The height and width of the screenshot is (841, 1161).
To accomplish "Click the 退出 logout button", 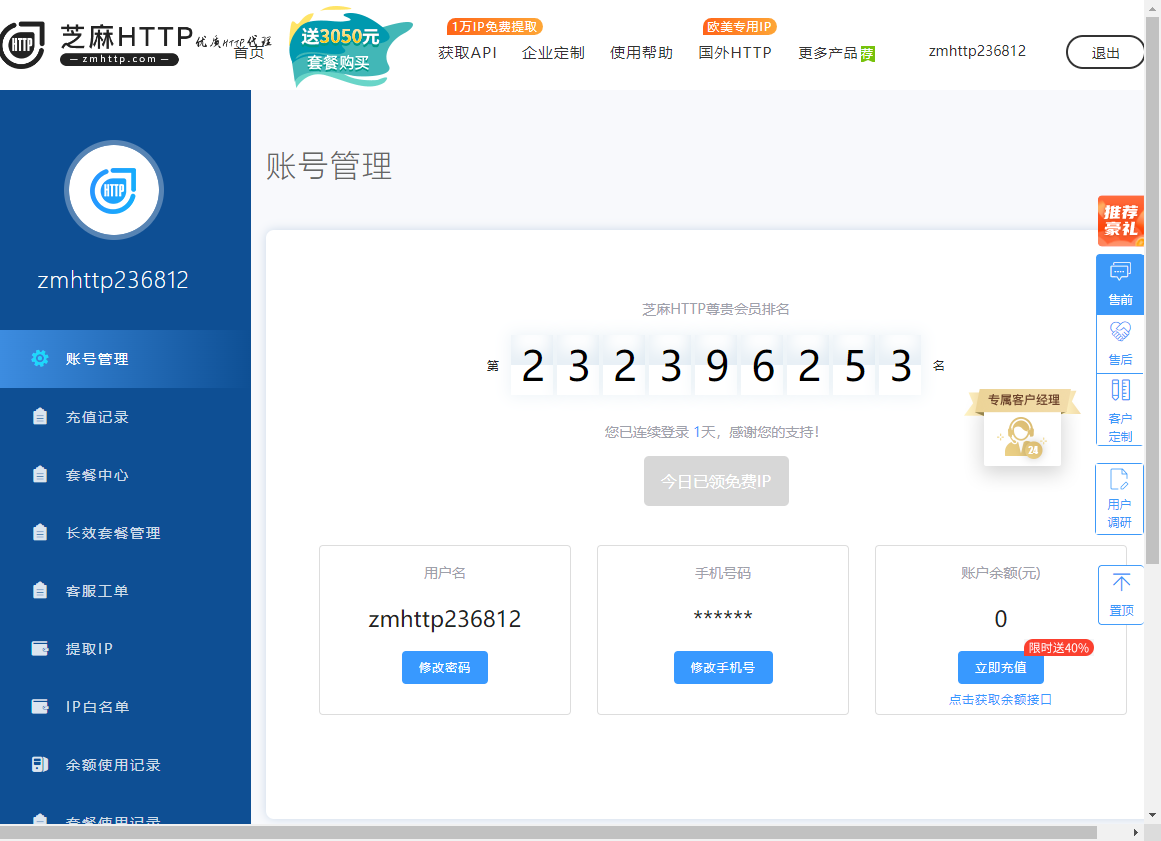I will point(1105,53).
